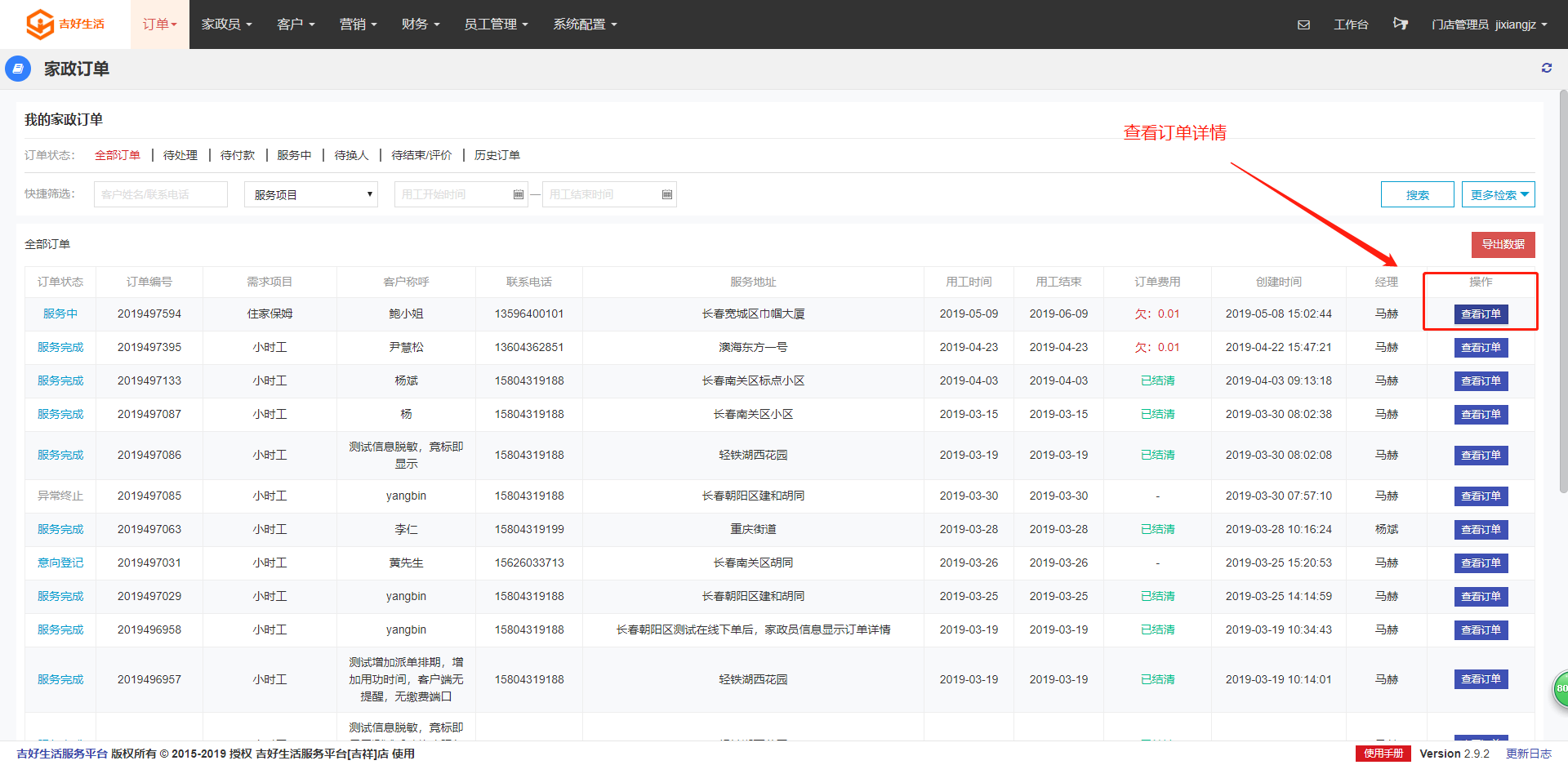This screenshot has height=765, width=1568.
Task: Open the 客户 menu
Action: coord(296,24)
